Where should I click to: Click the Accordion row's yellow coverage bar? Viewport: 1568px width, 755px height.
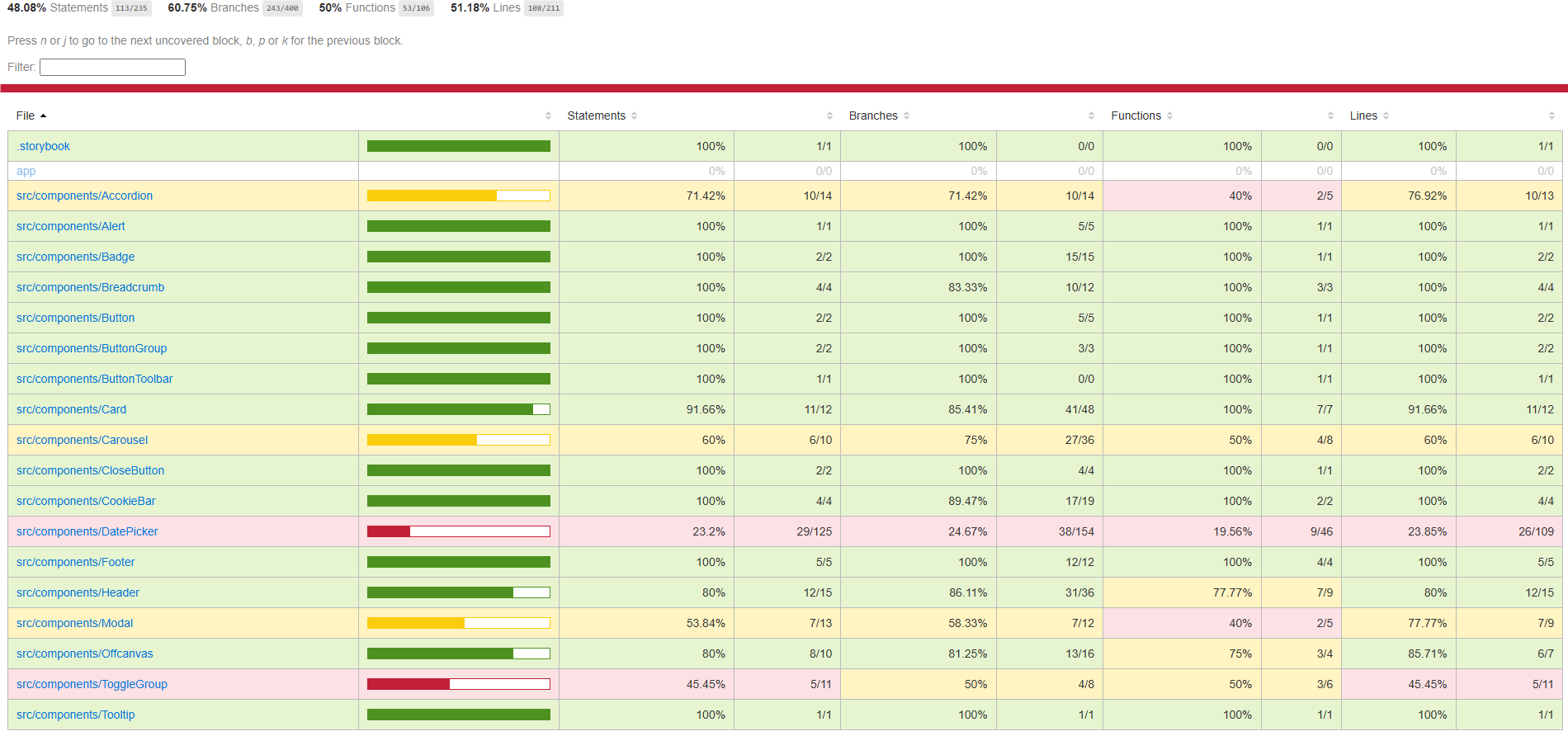point(459,196)
